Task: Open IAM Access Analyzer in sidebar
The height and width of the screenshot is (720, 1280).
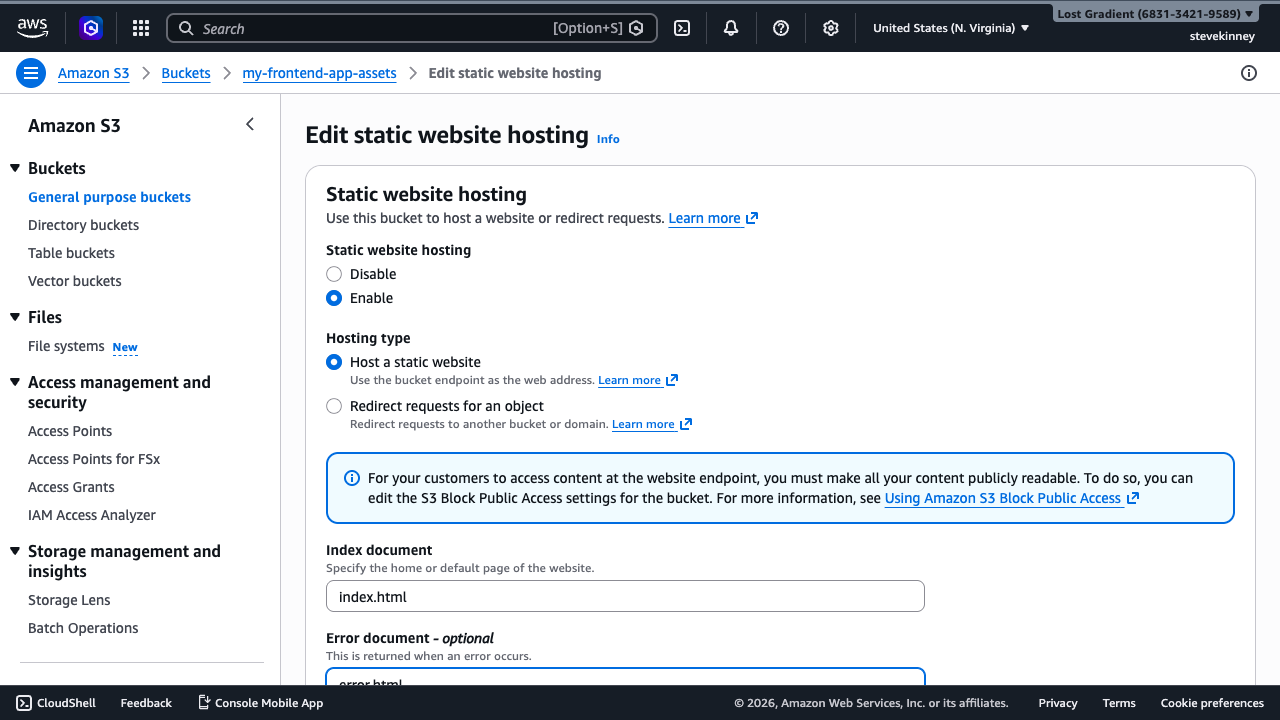Action: (x=92, y=515)
